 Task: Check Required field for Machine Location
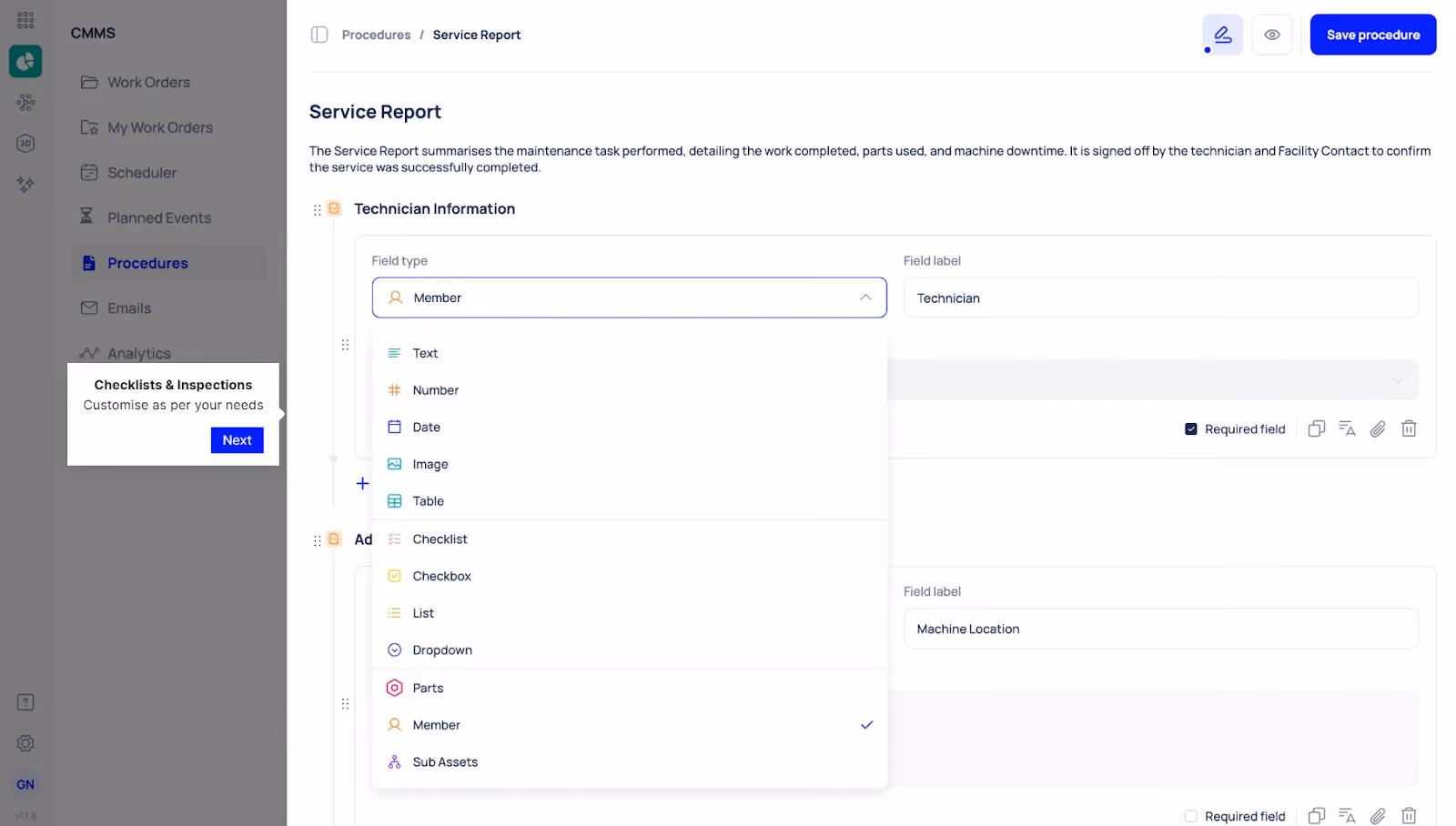(1191, 816)
